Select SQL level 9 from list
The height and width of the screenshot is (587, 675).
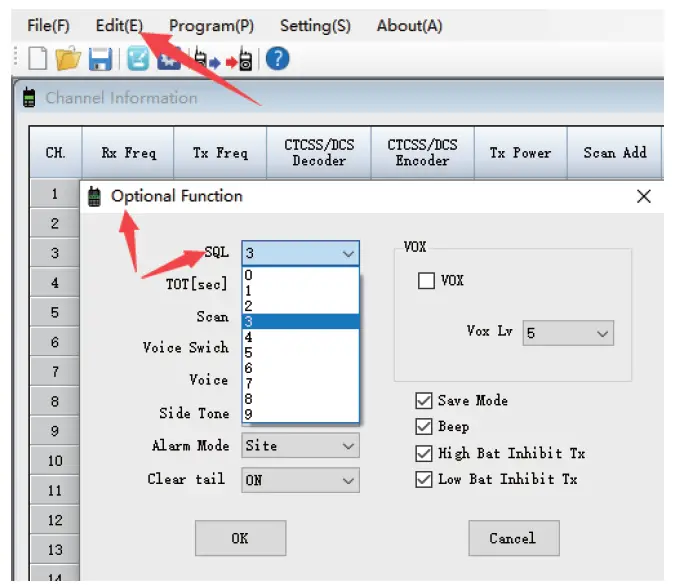(300, 414)
